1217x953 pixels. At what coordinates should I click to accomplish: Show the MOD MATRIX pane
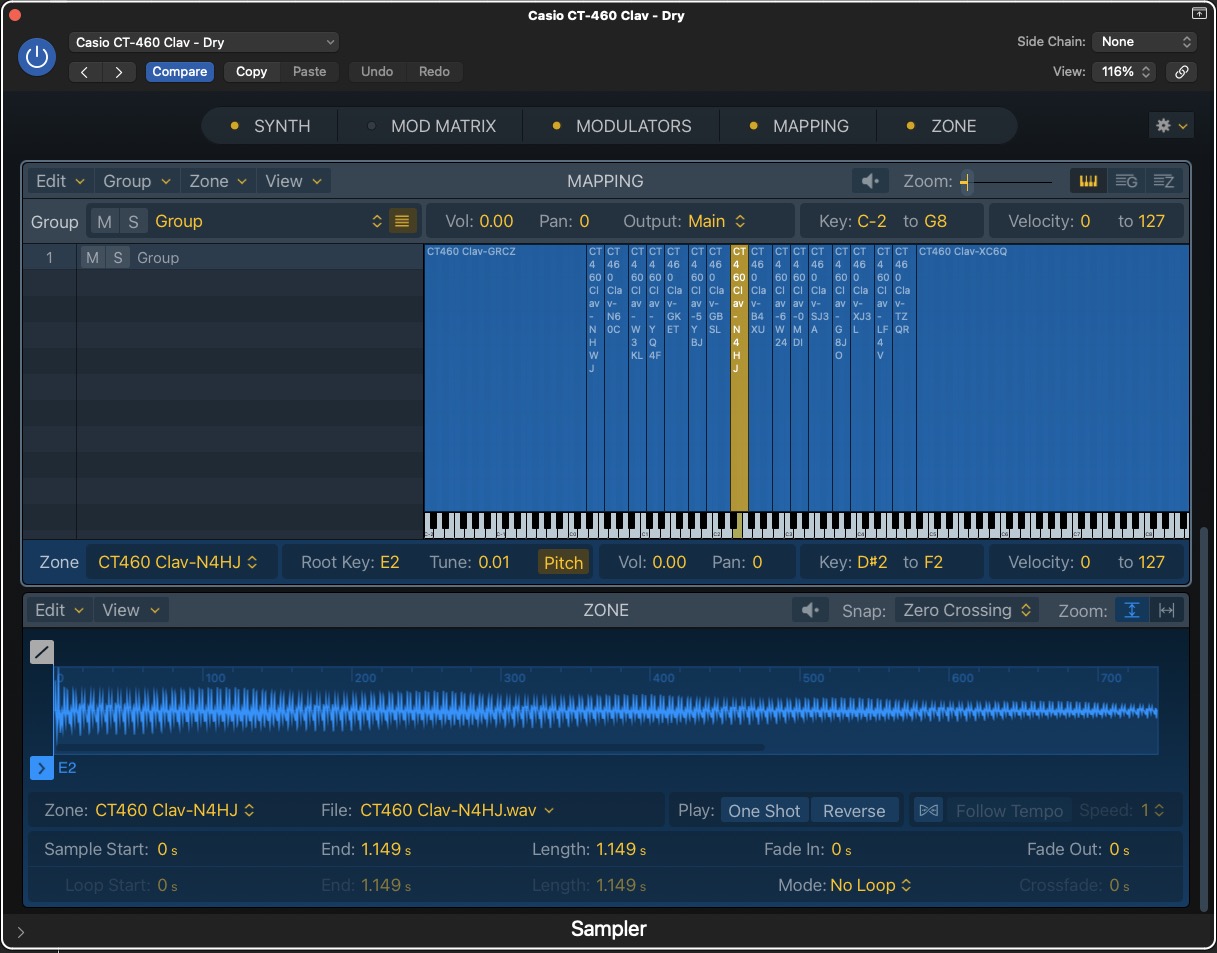(432, 126)
